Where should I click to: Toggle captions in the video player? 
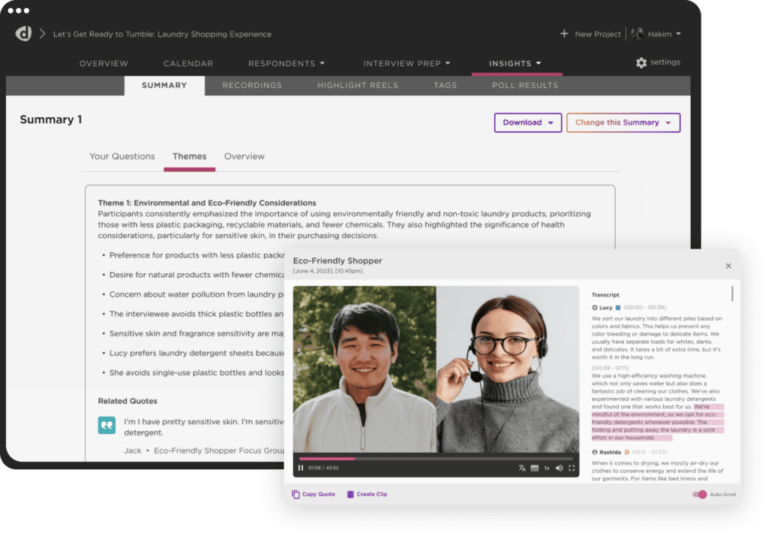[535, 467]
